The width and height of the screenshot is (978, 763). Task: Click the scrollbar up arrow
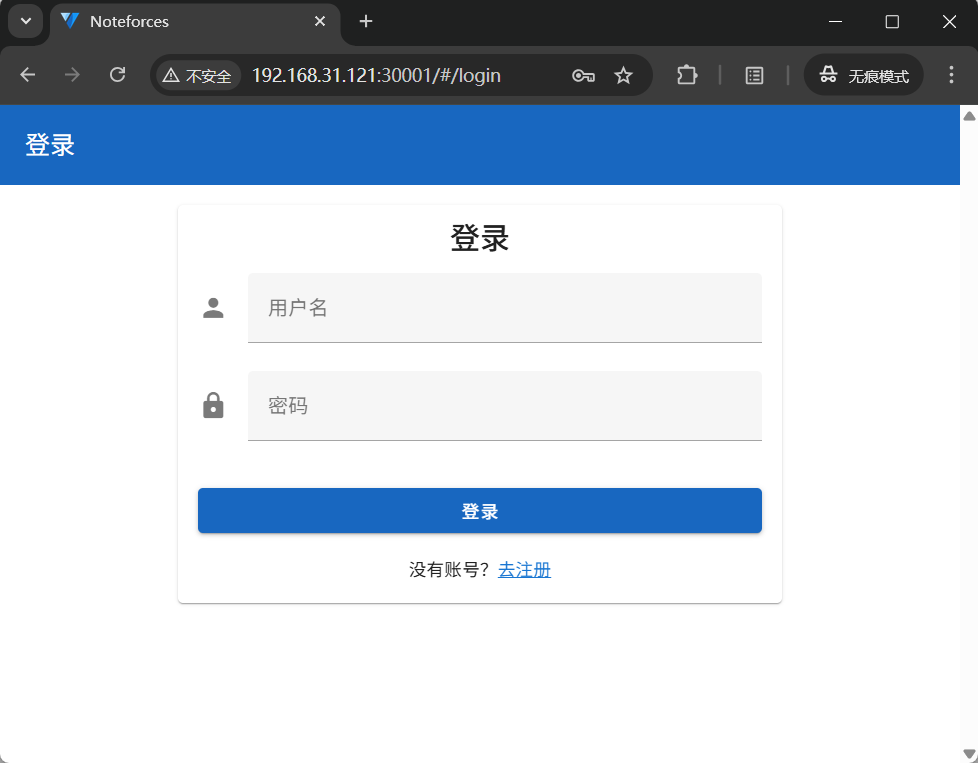click(969, 116)
